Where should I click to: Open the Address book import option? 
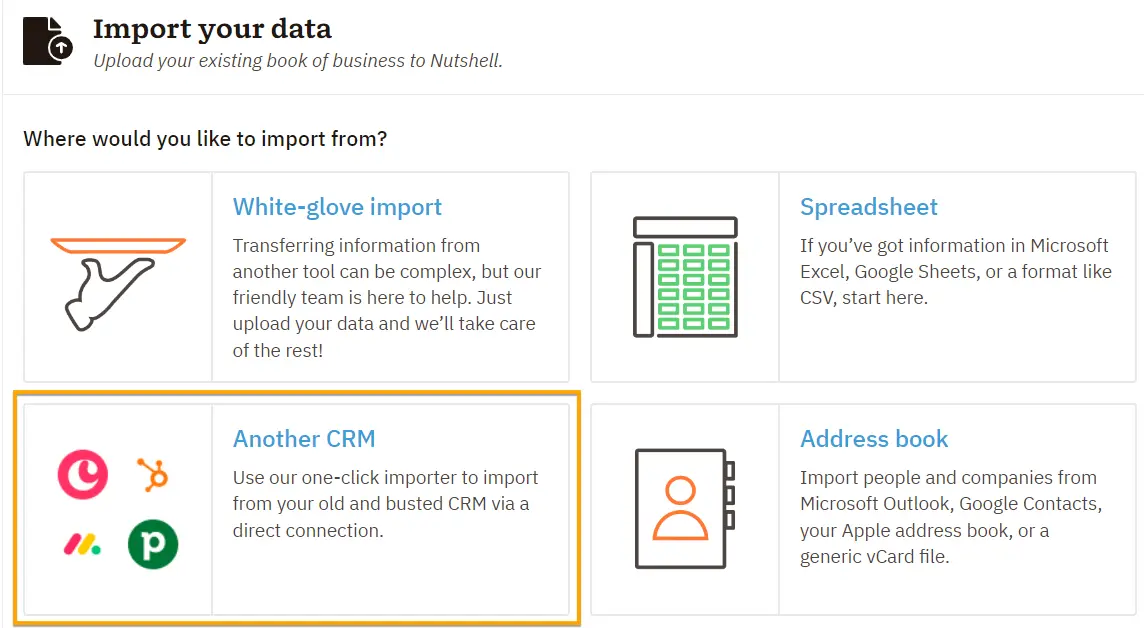[x=874, y=439]
